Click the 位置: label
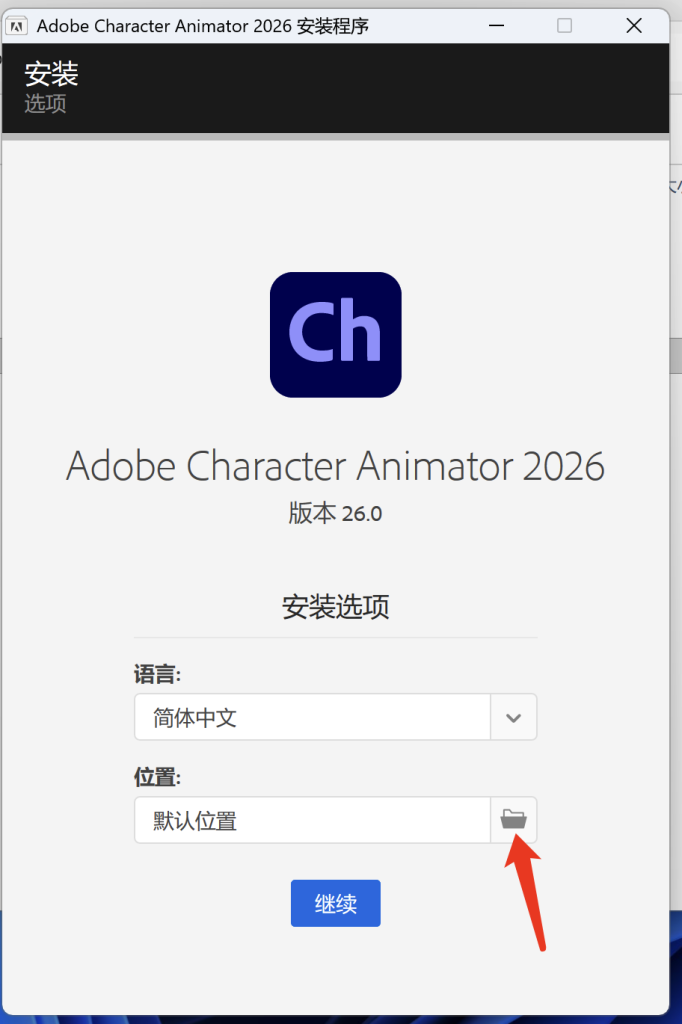Image resolution: width=682 pixels, height=1024 pixels. click(158, 777)
